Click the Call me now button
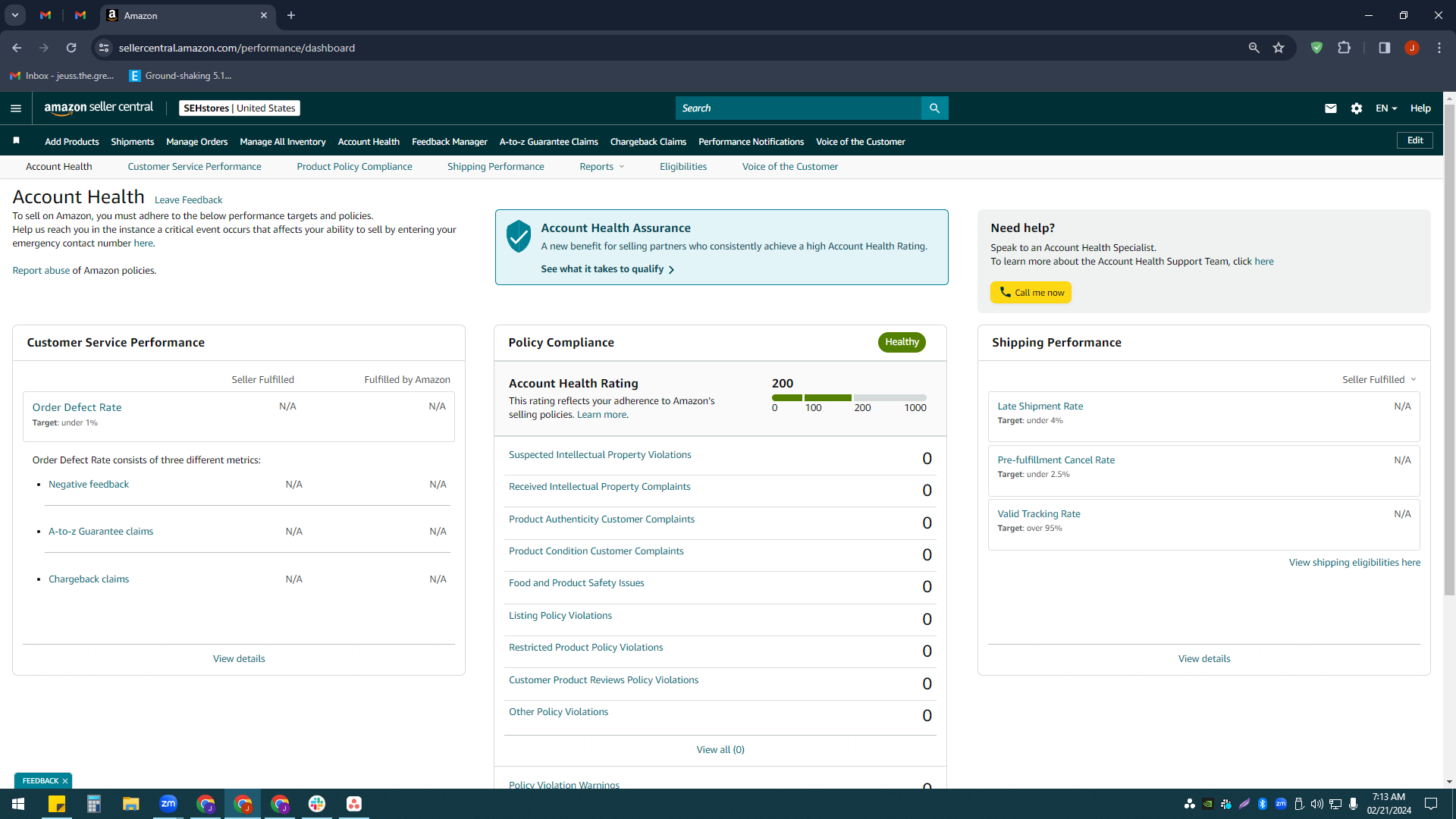This screenshot has height=819, width=1456. [1031, 293]
